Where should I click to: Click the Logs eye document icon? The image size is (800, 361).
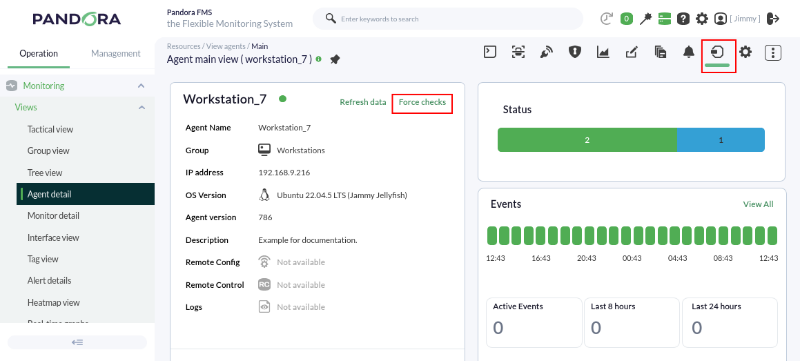click(x=264, y=307)
